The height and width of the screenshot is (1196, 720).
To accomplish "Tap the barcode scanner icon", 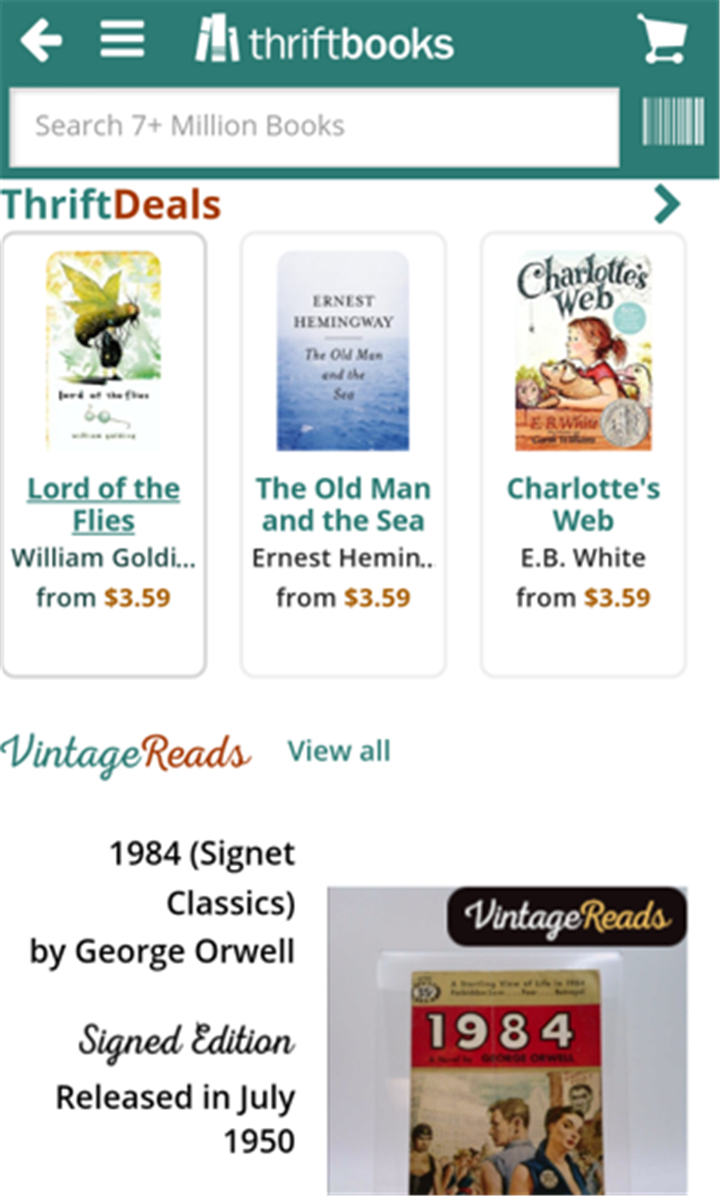I will coord(673,121).
